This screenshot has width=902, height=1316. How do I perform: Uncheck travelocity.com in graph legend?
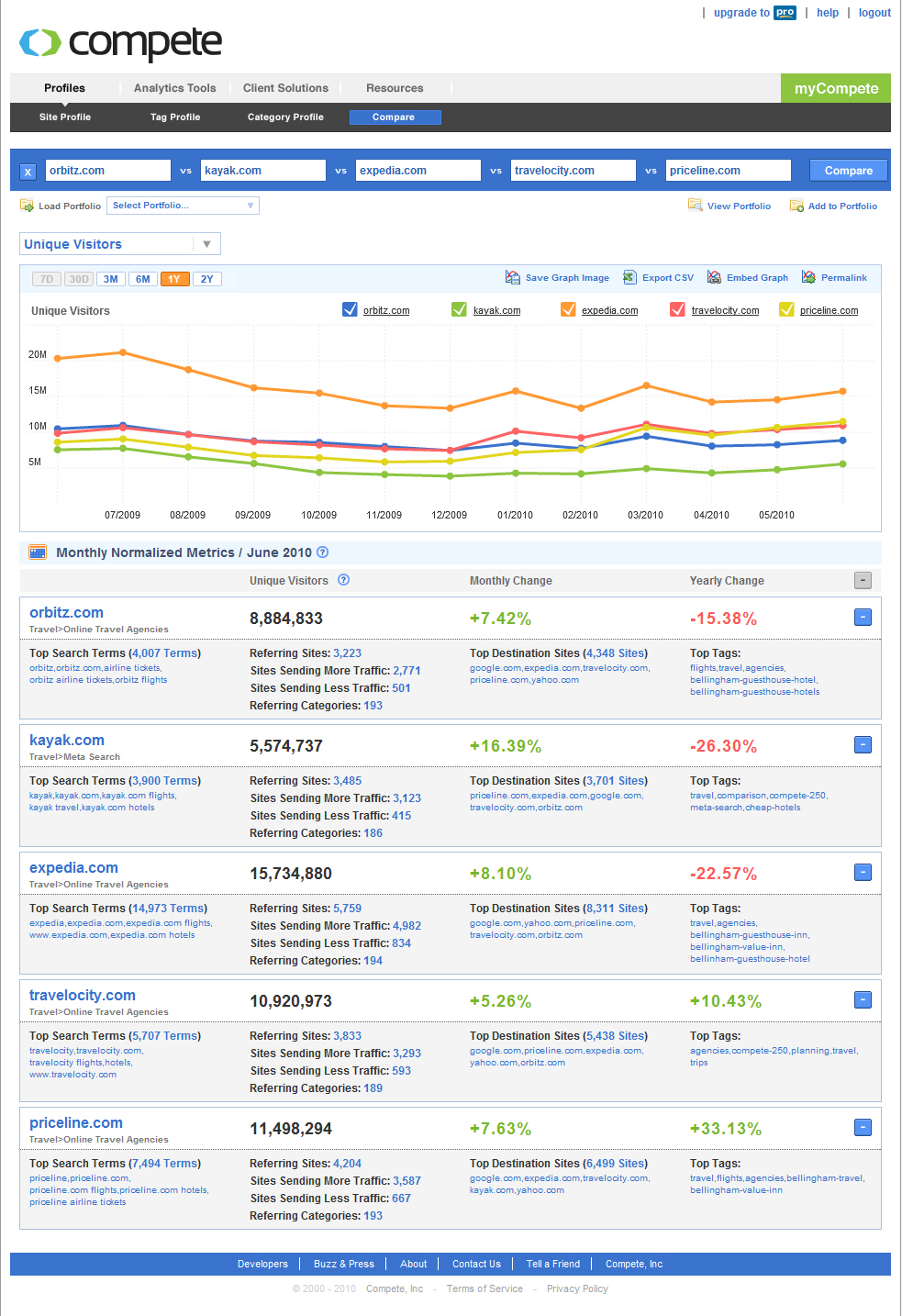click(677, 309)
